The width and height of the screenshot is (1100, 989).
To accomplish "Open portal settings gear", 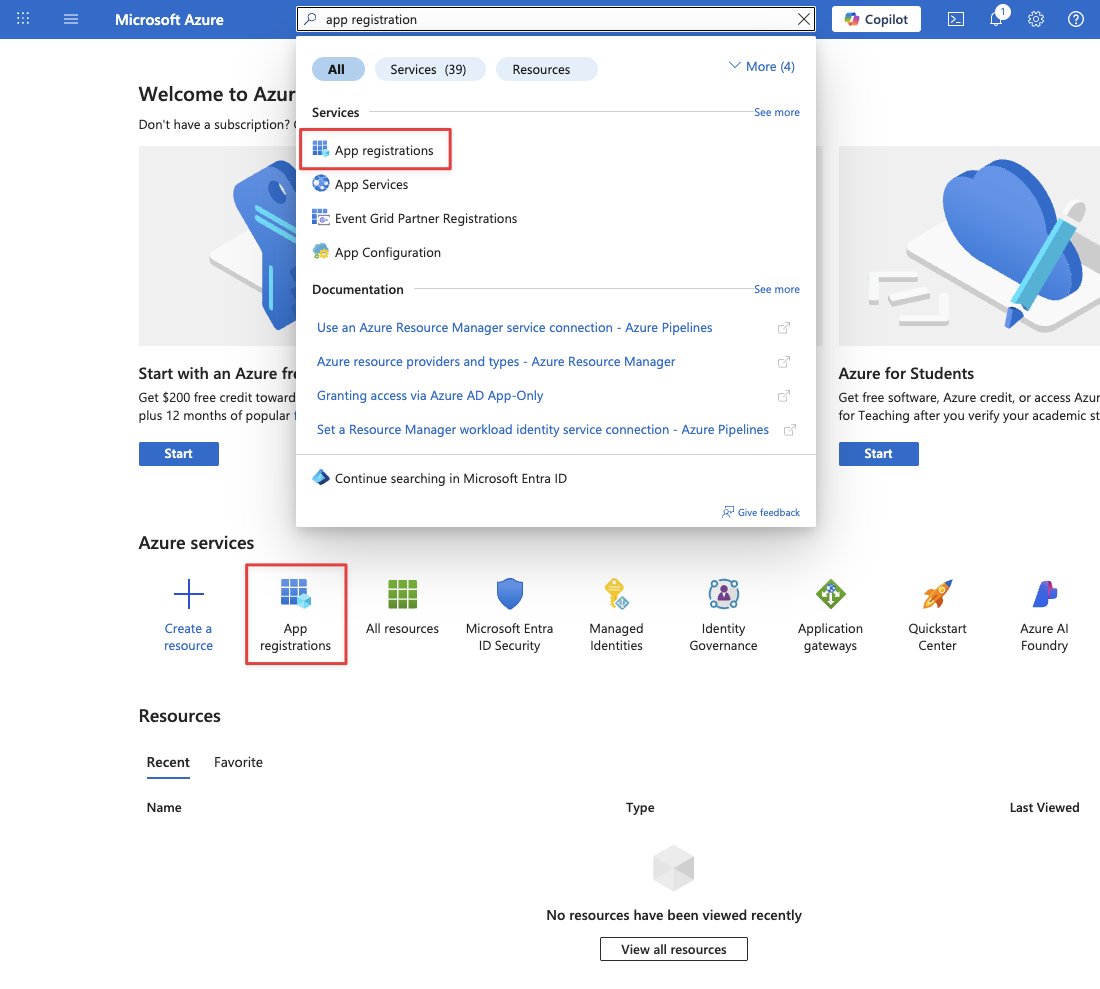I will [x=1035, y=19].
